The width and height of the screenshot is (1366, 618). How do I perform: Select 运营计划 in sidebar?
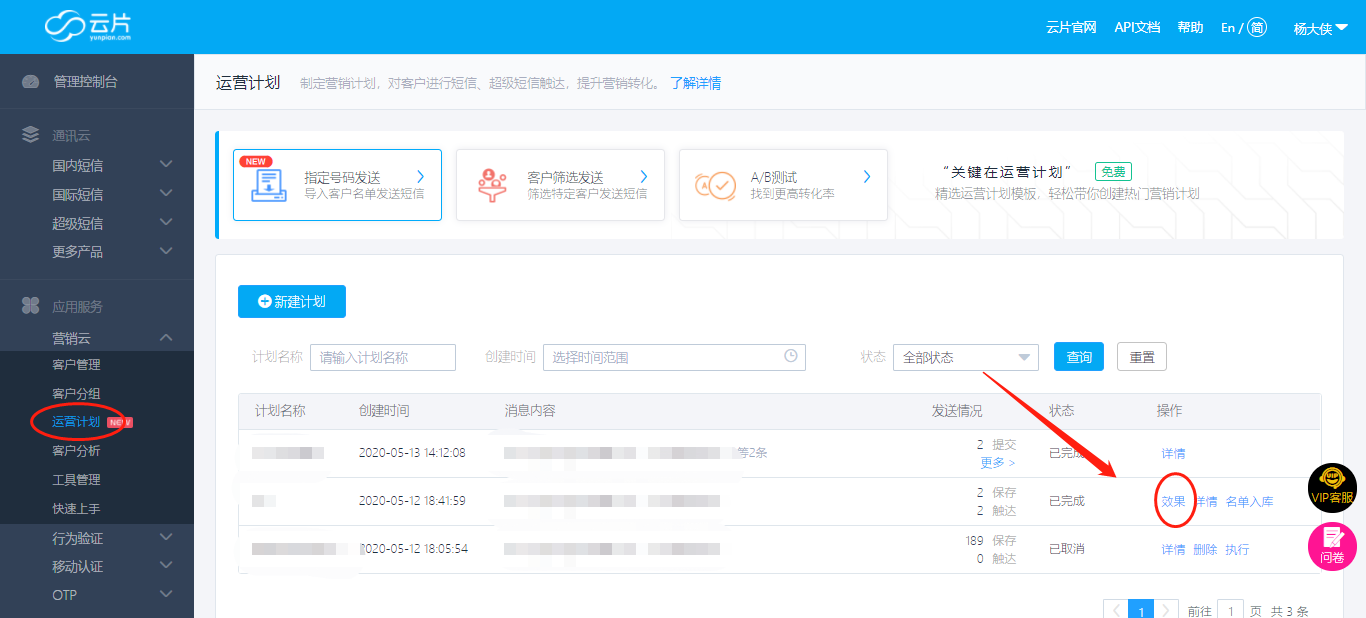pyautogui.click(x=76, y=422)
